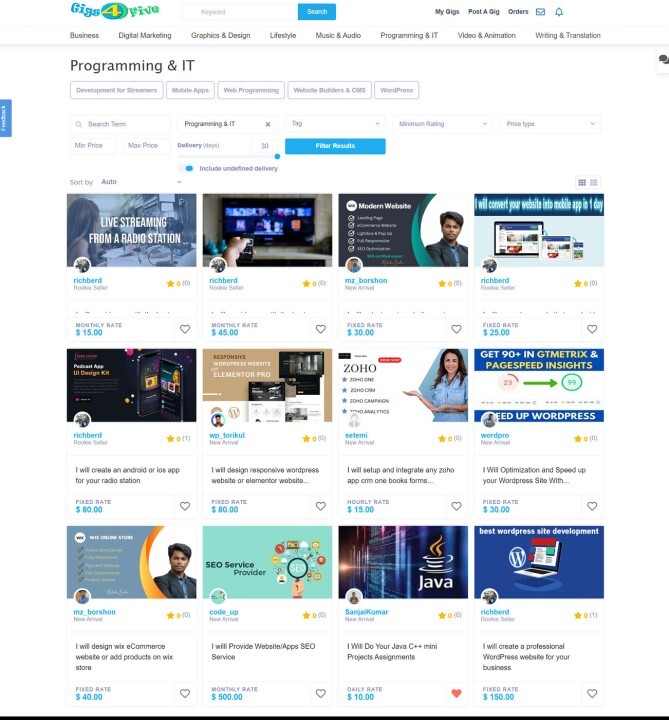Click the Gigs4Five logo

[x=115, y=10]
